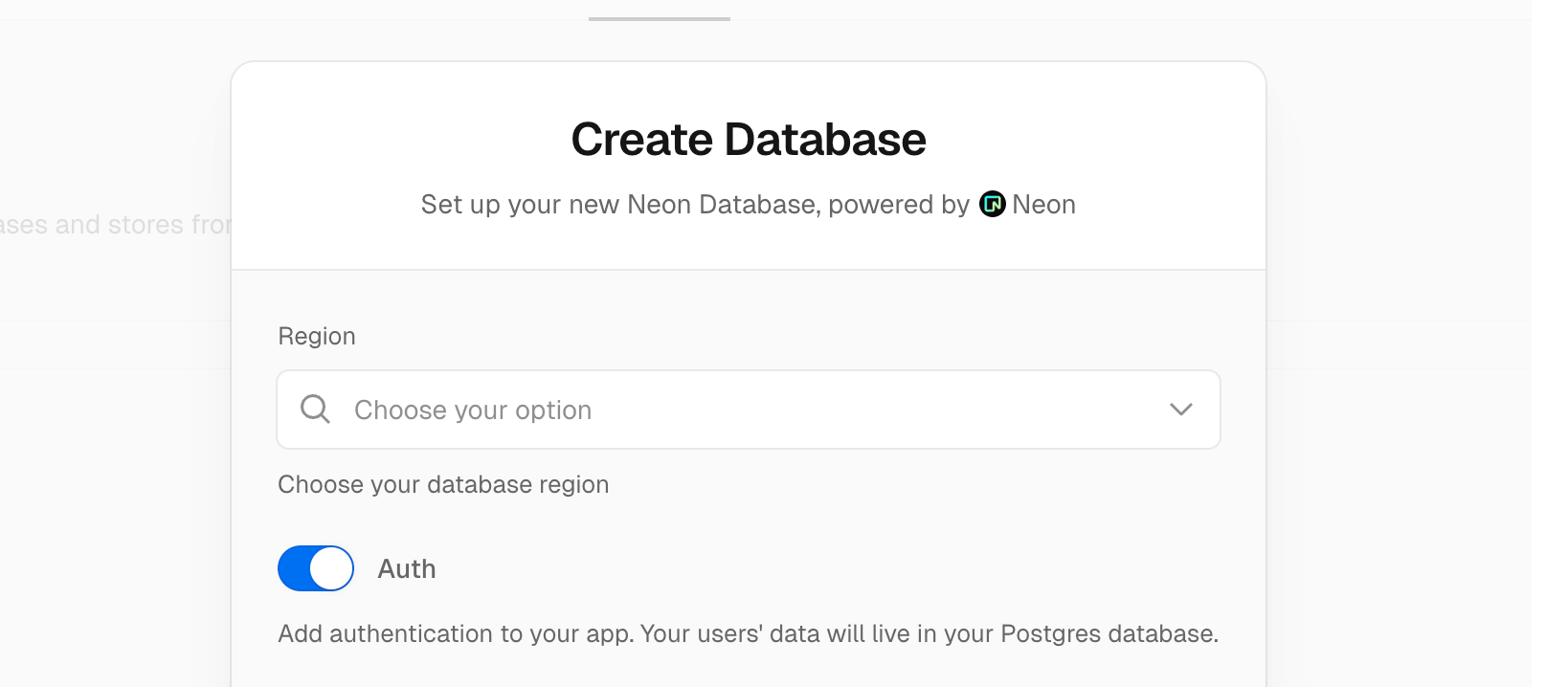Click the "Auth" label text
The height and width of the screenshot is (687, 1568).
pyautogui.click(x=407, y=569)
